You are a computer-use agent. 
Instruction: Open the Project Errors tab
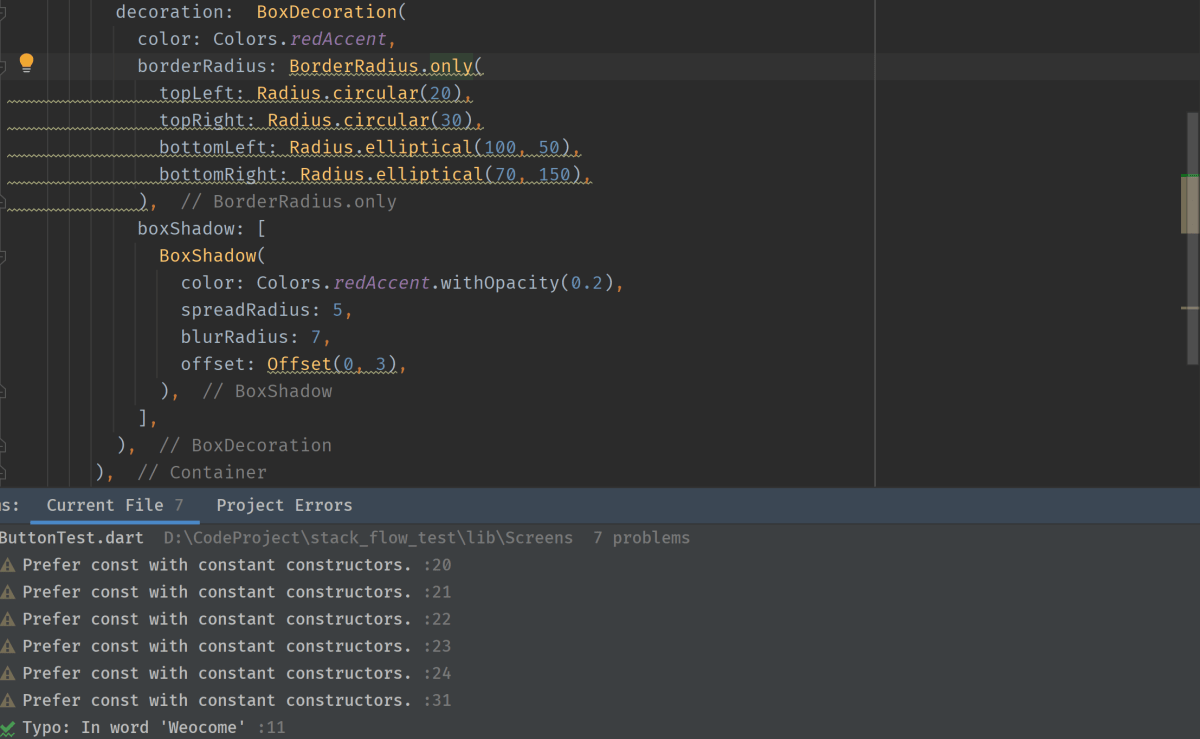click(x=284, y=505)
